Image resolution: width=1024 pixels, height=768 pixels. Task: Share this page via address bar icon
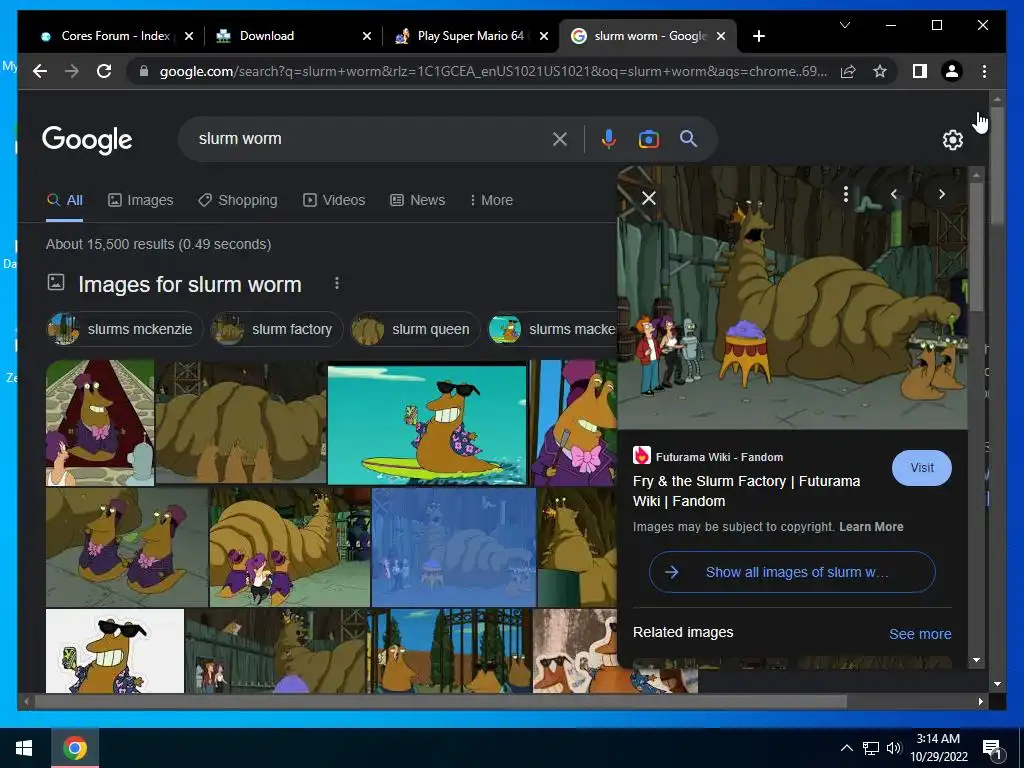(x=848, y=71)
